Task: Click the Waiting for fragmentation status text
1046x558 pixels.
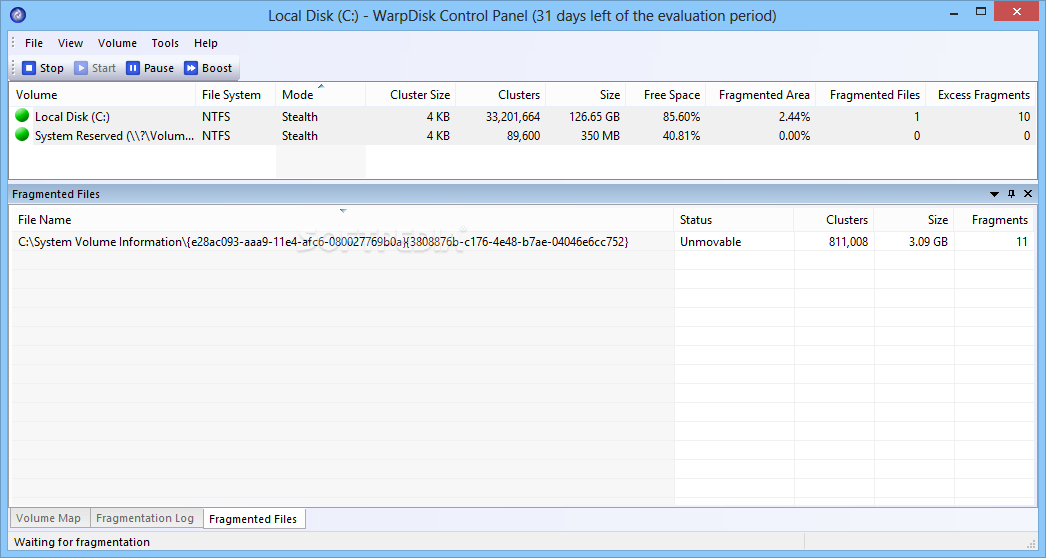Action: pos(82,542)
